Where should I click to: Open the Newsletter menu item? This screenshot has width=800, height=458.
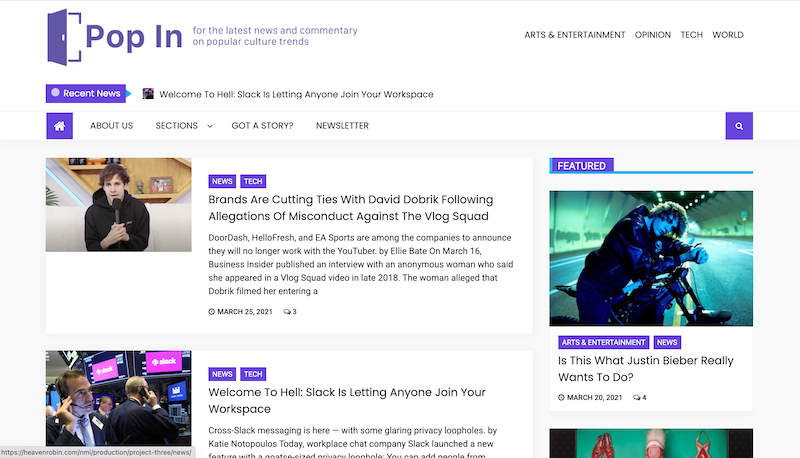[x=342, y=125]
